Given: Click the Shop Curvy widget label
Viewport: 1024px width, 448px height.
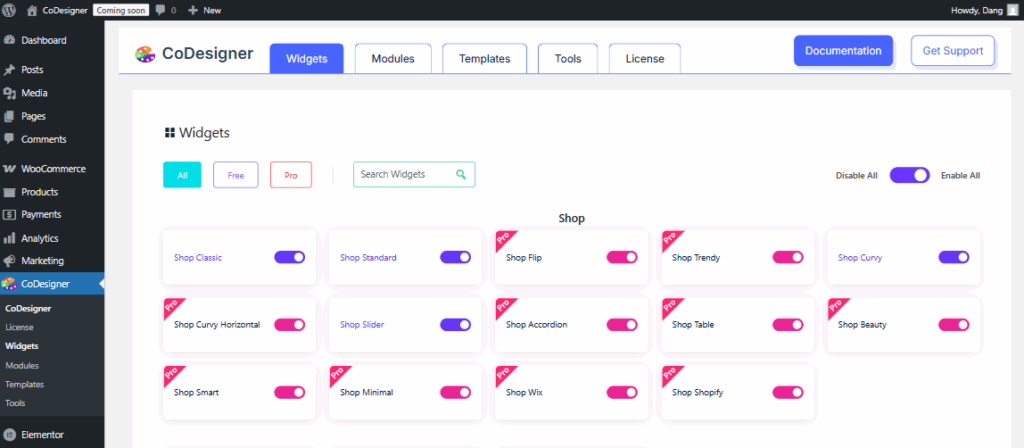Looking at the screenshot, I should coord(859,258).
